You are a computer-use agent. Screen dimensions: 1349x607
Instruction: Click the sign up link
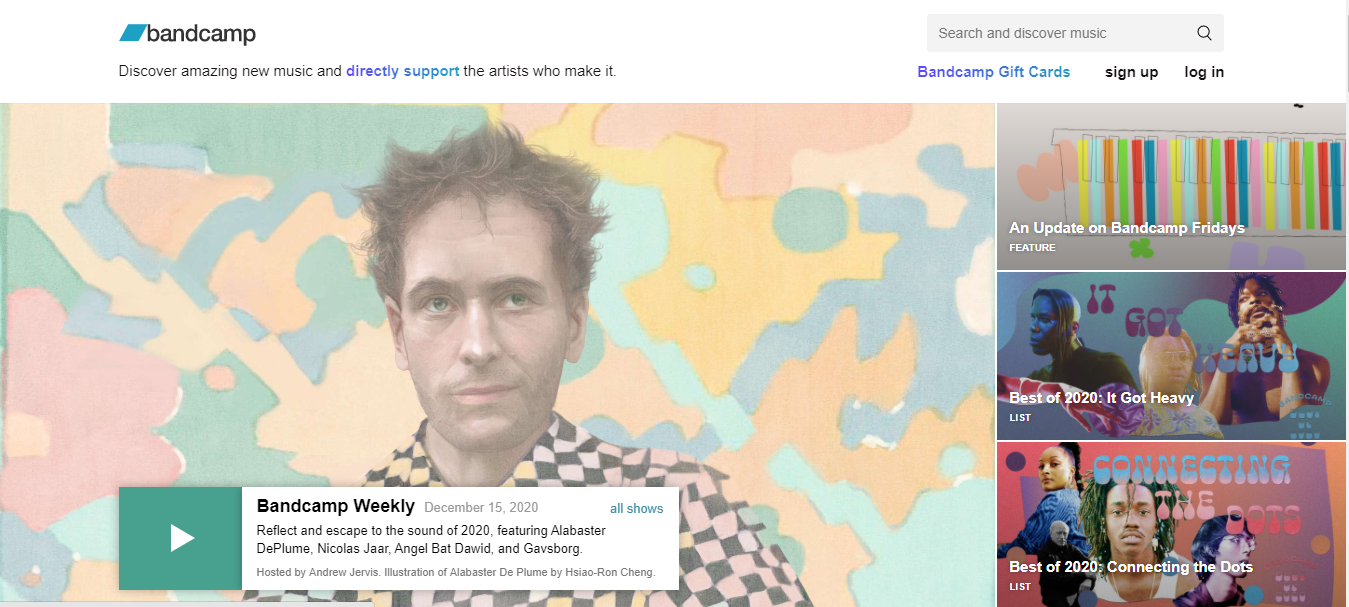[1131, 72]
